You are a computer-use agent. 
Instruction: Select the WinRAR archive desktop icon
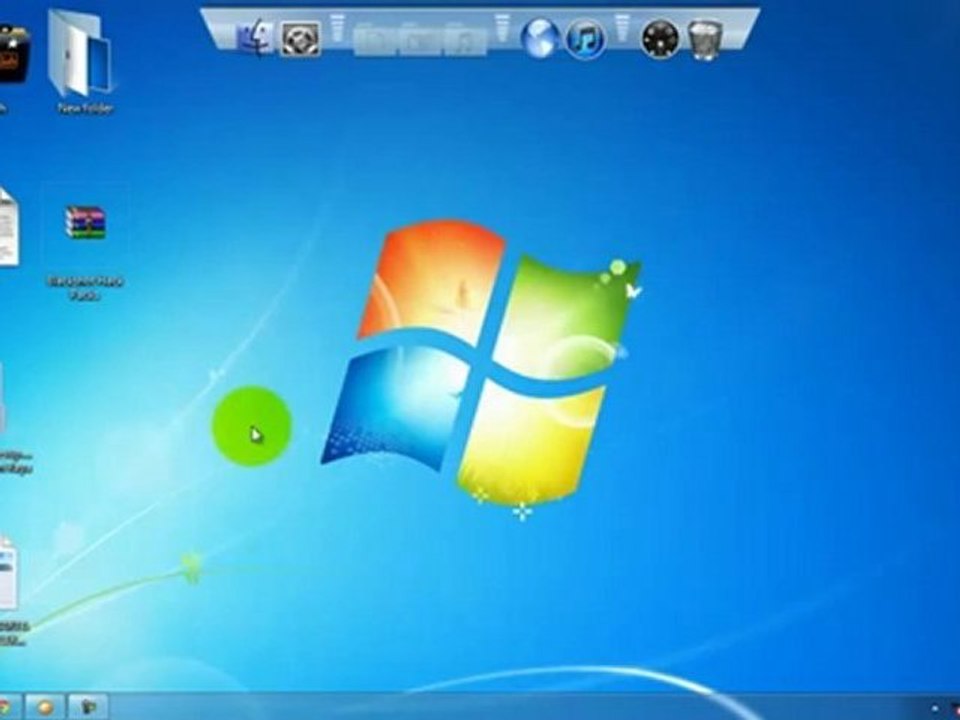coord(85,223)
